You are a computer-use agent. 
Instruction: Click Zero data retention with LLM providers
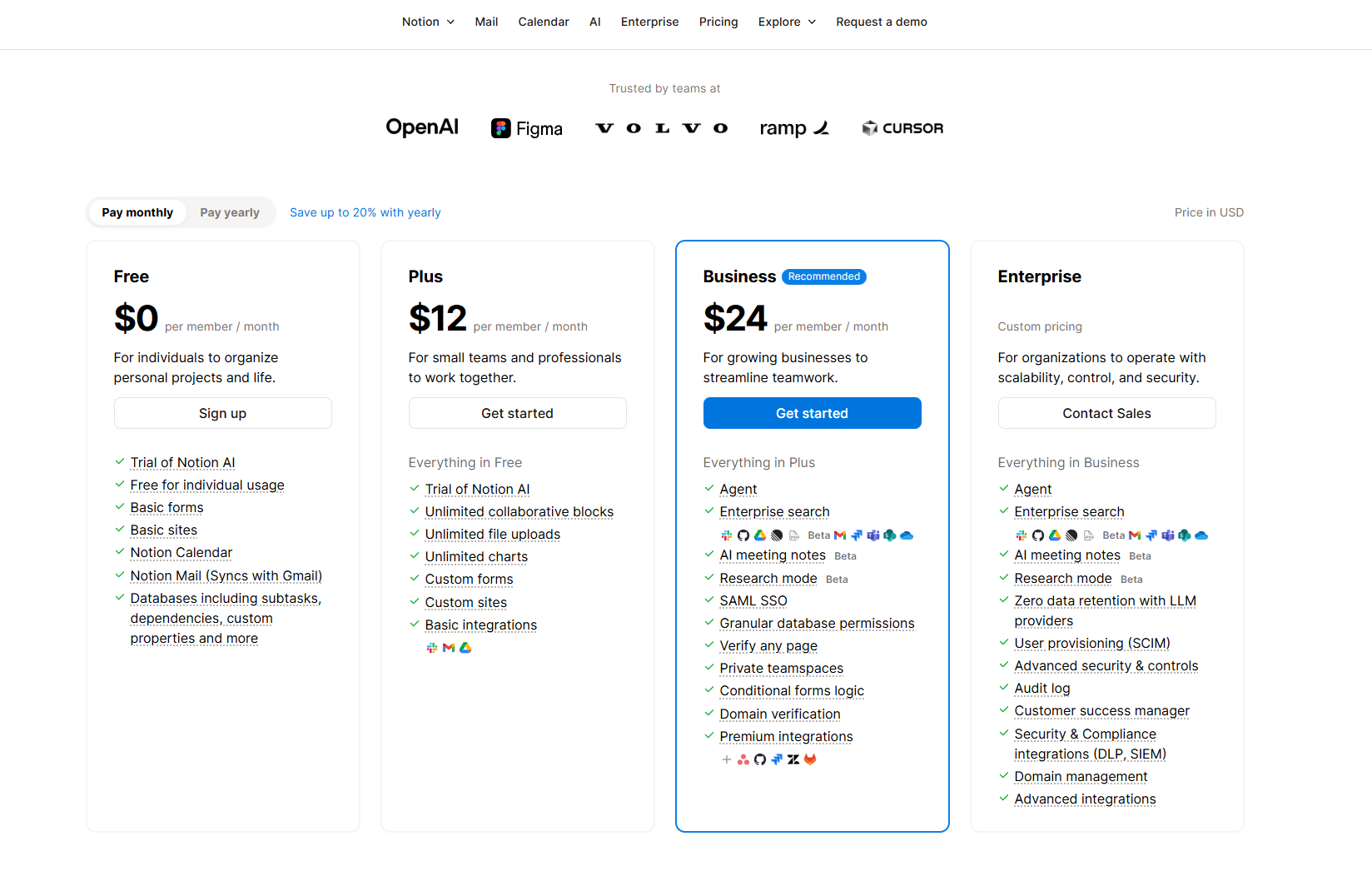point(1105,610)
